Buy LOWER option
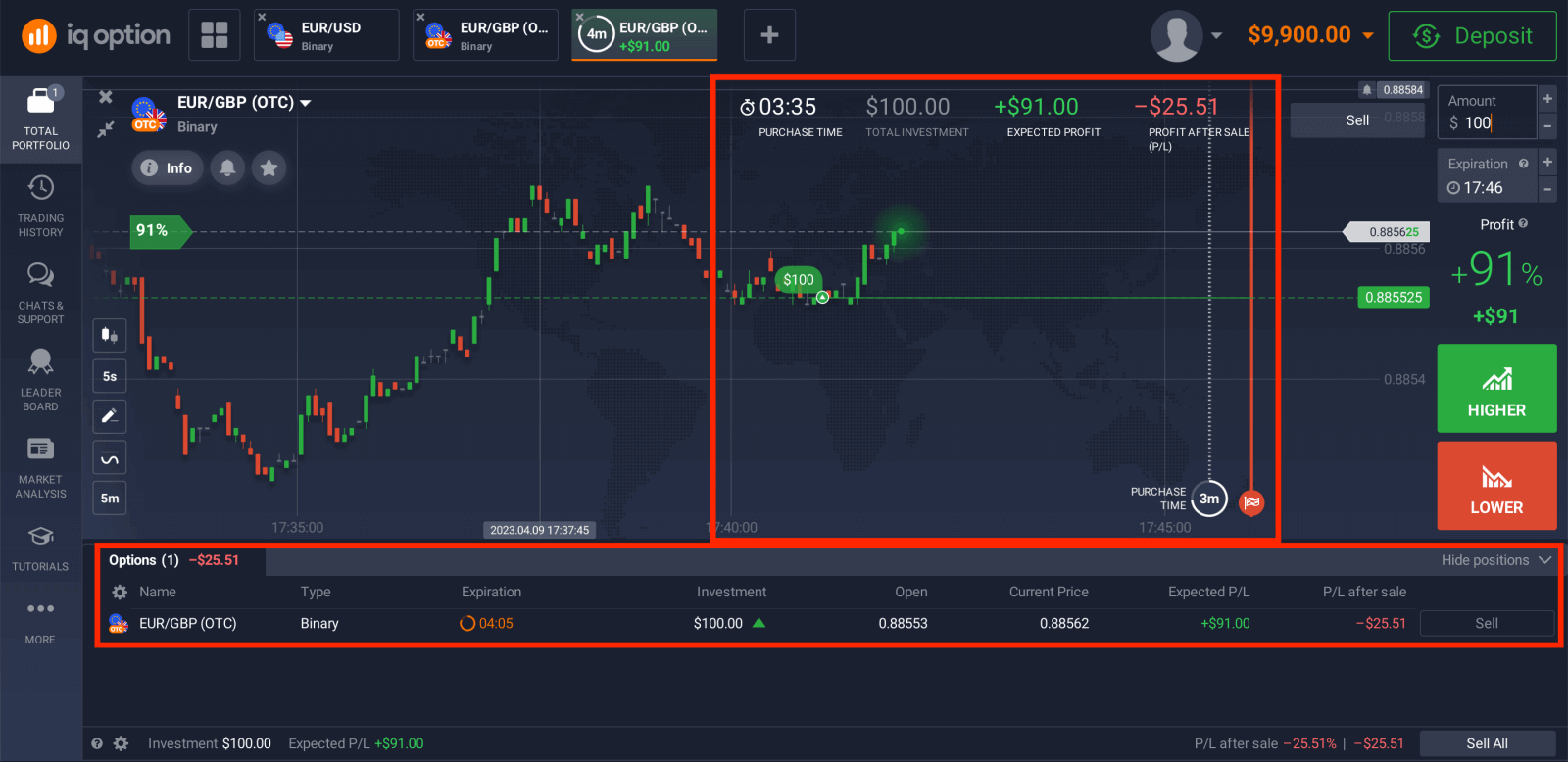The height and width of the screenshot is (762, 1568). click(x=1496, y=486)
